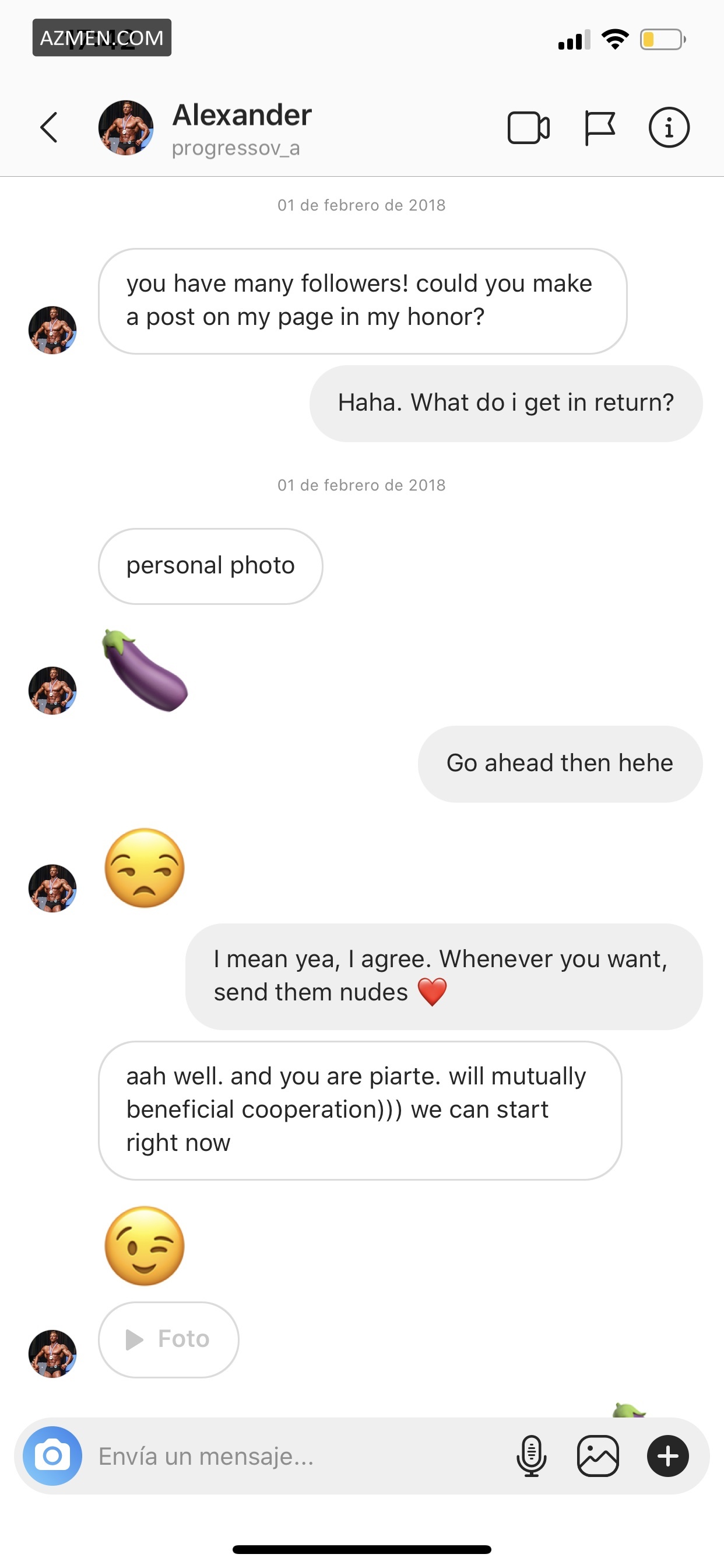Start a video call with Alexander

(528, 128)
